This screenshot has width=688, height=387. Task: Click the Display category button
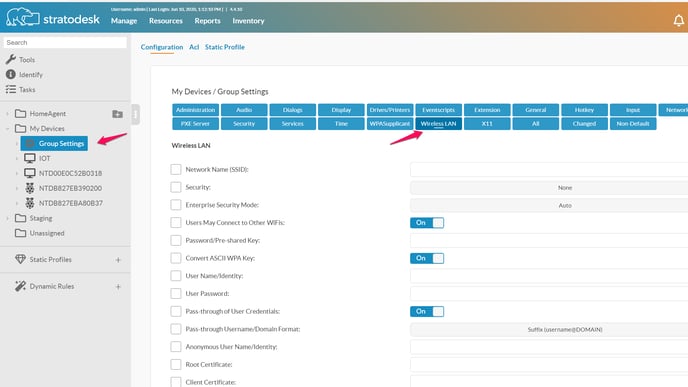pos(341,110)
